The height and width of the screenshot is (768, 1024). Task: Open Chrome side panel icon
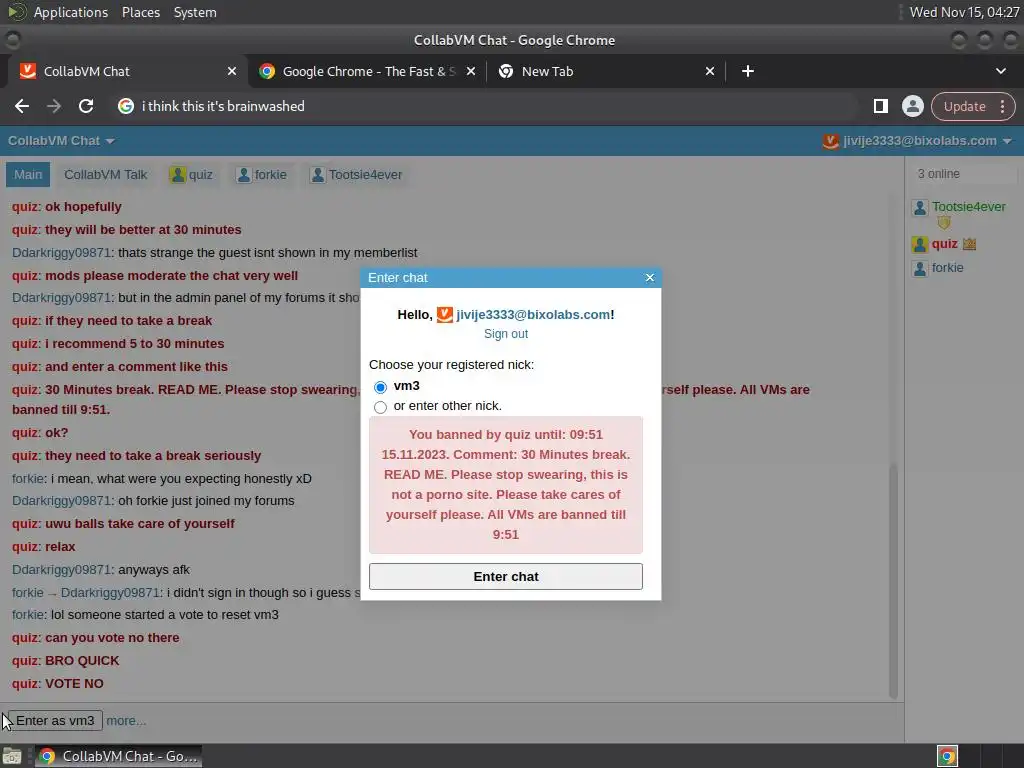coord(880,106)
